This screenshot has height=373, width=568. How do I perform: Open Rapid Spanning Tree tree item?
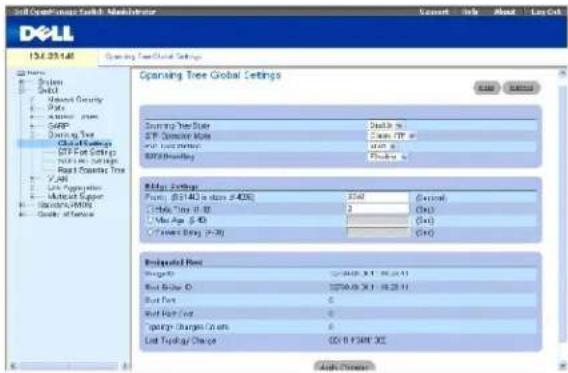click(x=91, y=170)
